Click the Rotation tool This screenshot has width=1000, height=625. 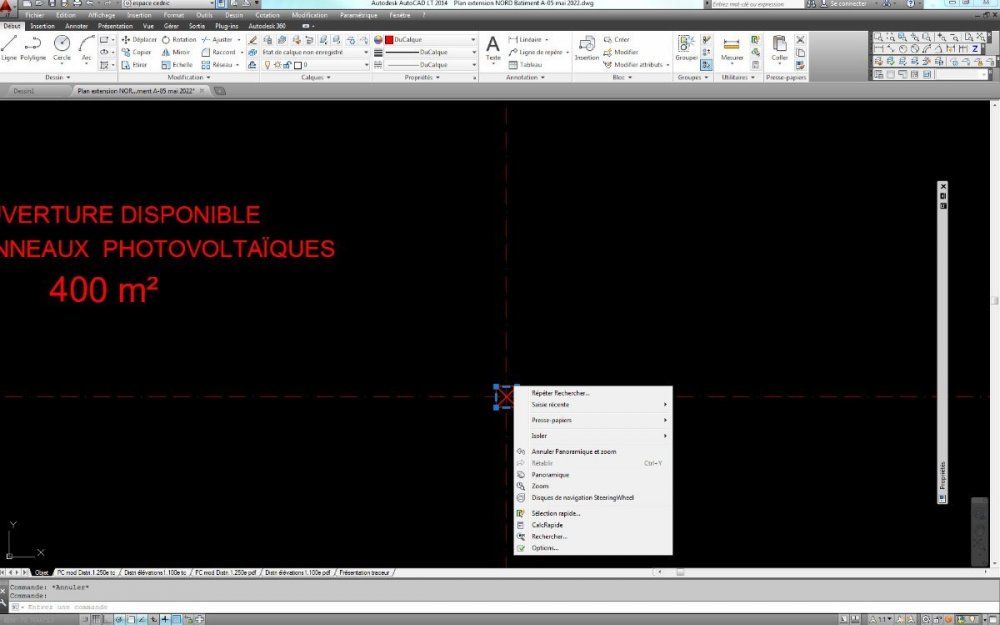(x=179, y=40)
